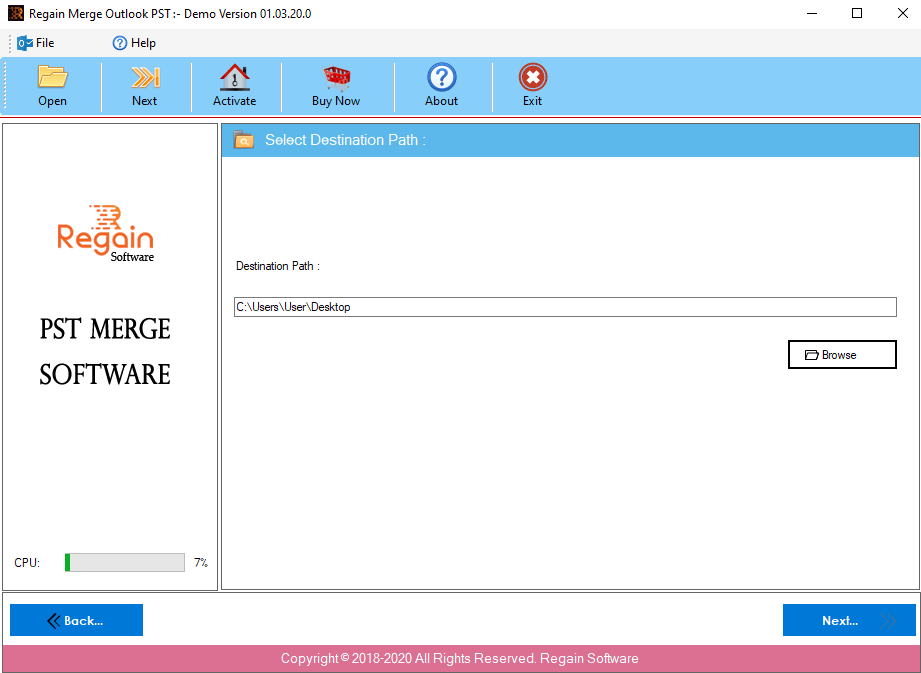Browse for a destination folder

[842, 354]
